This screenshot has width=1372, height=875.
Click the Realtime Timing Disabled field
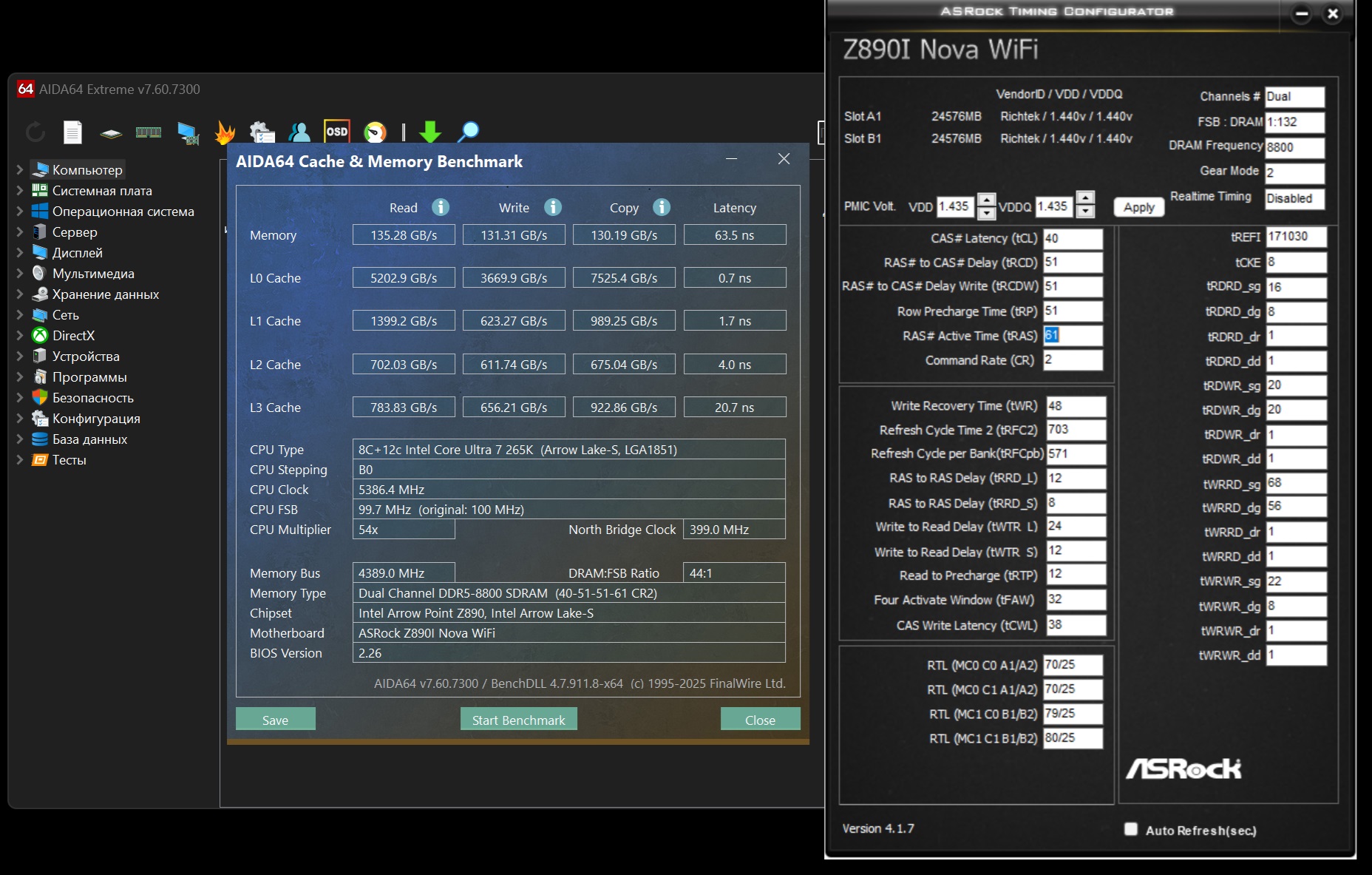(1294, 198)
